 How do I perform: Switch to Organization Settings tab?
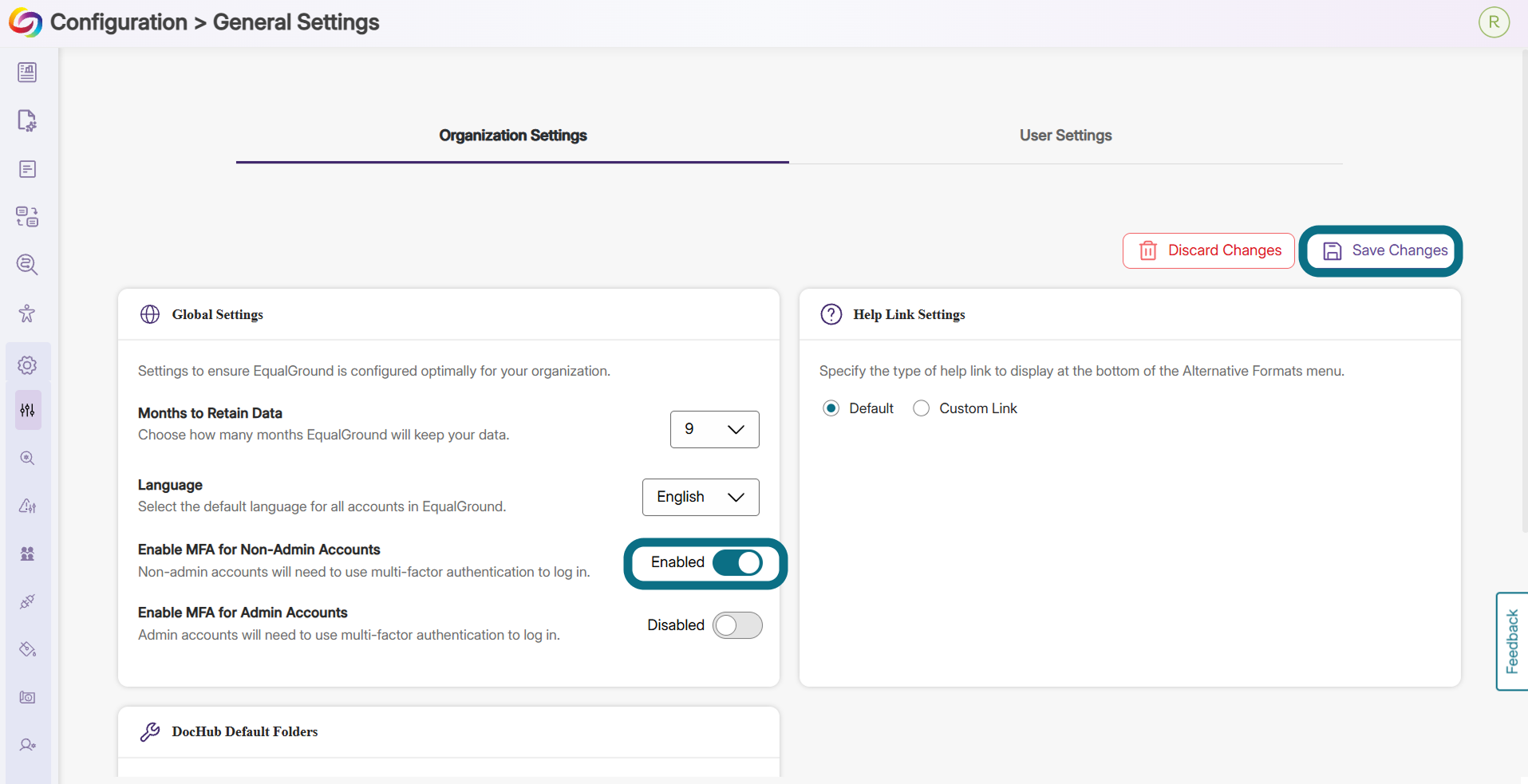512,136
